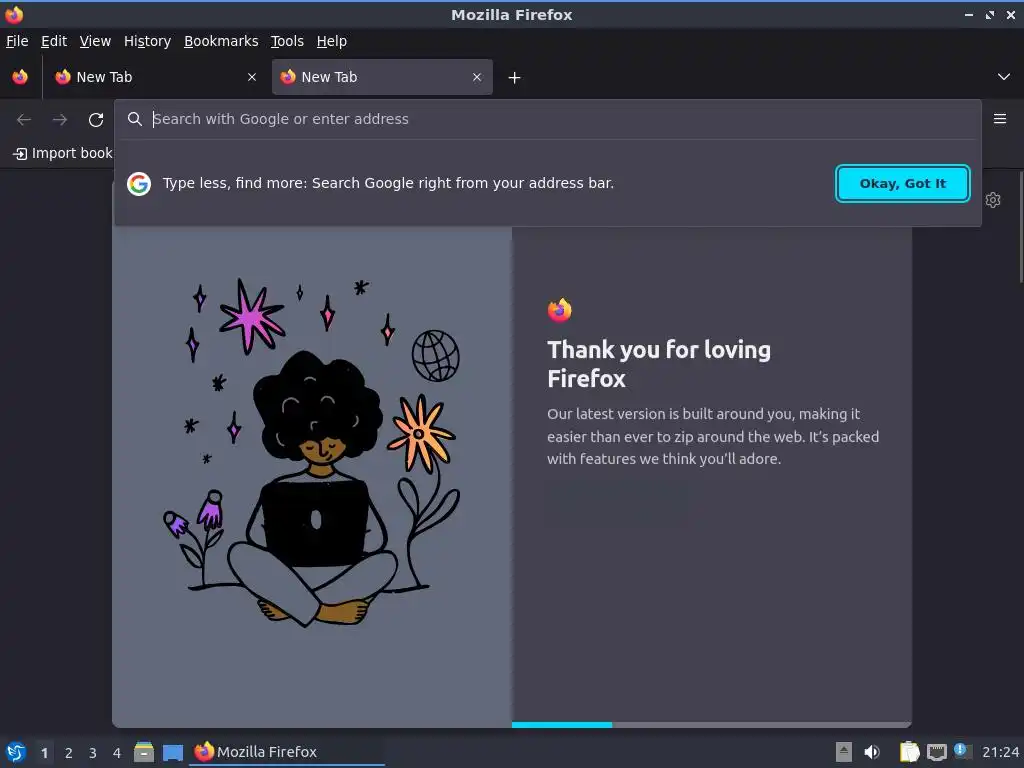Open the clipboard manager tray icon
1024x768 pixels.
(x=909, y=752)
